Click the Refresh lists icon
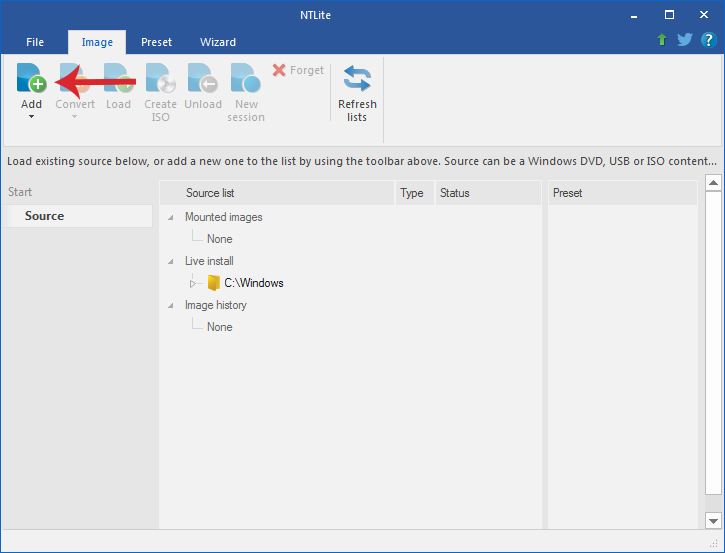The image size is (725, 553). click(x=357, y=78)
